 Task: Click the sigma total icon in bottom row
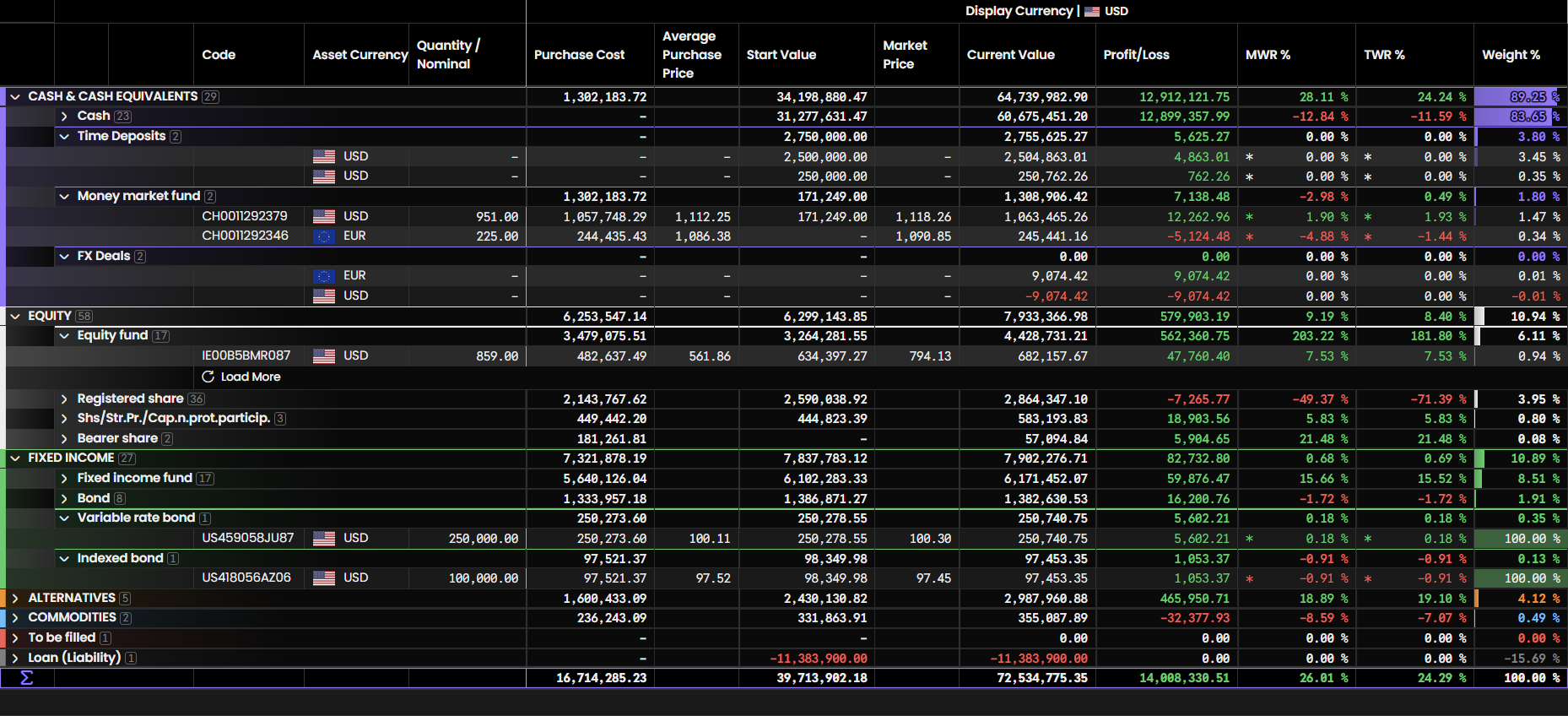coord(26,678)
